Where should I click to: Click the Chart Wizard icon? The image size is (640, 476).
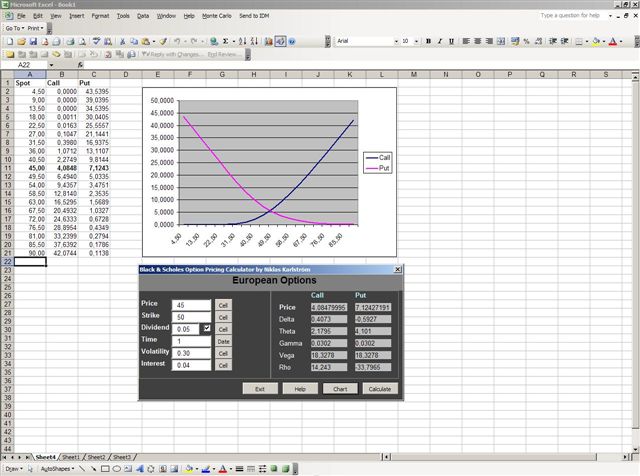pos(267,41)
